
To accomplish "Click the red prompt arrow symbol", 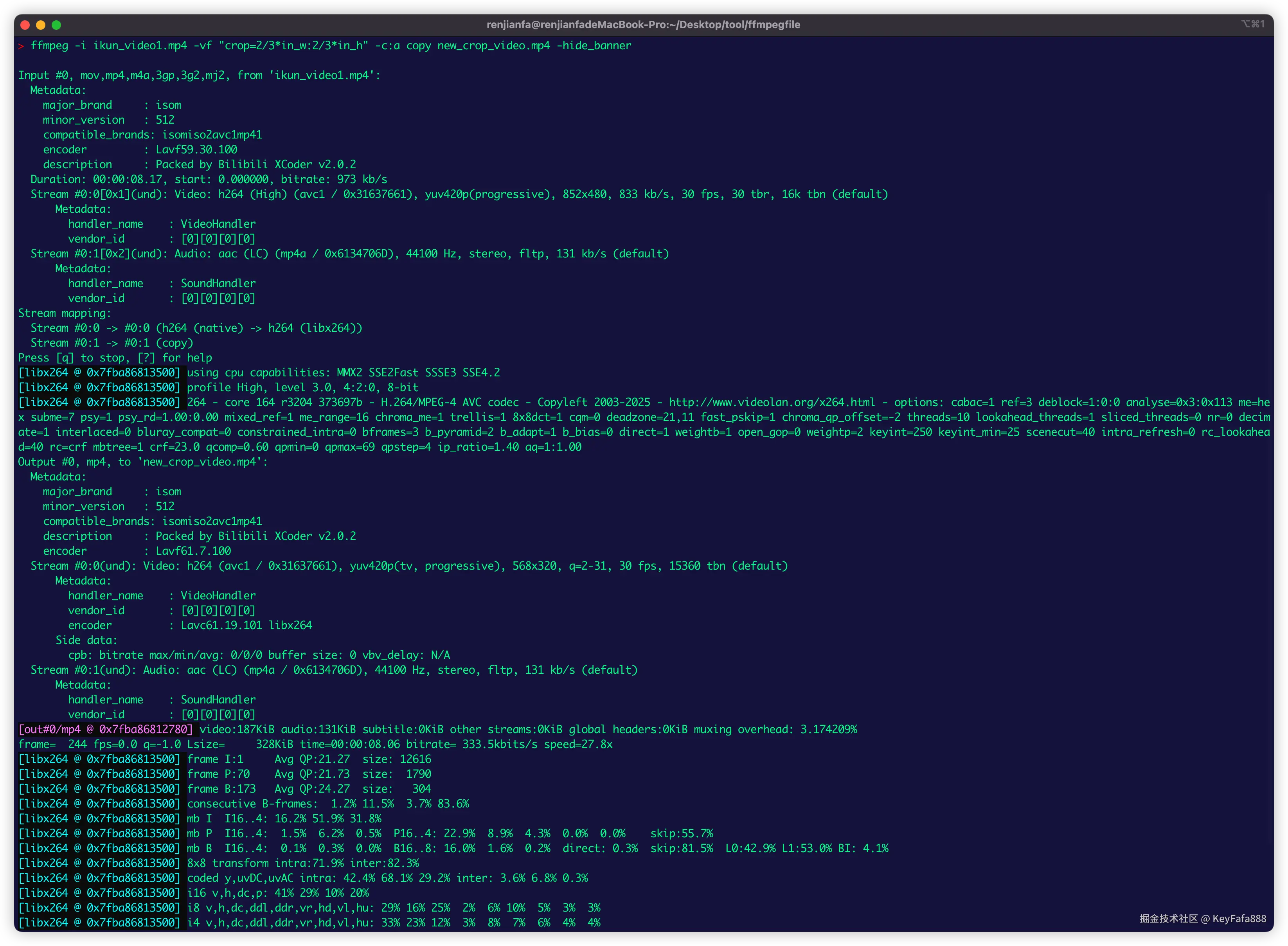I will [x=21, y=46].
